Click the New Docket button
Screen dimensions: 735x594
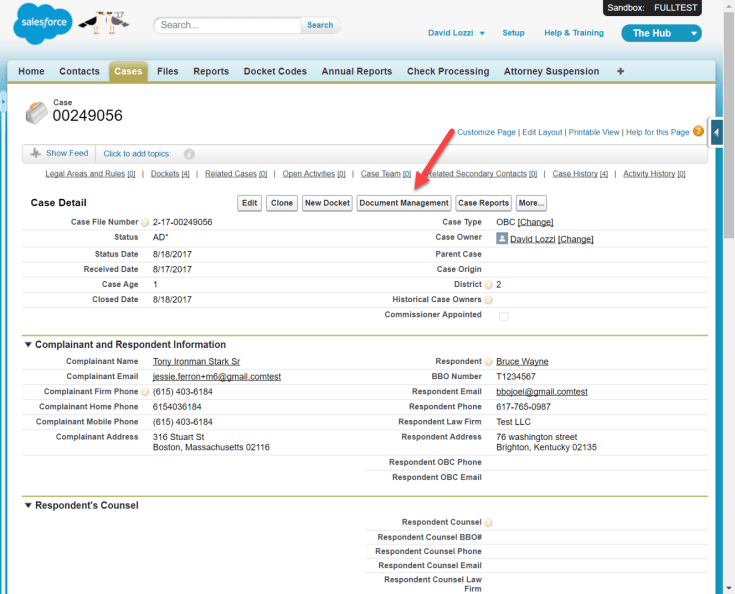327,203
